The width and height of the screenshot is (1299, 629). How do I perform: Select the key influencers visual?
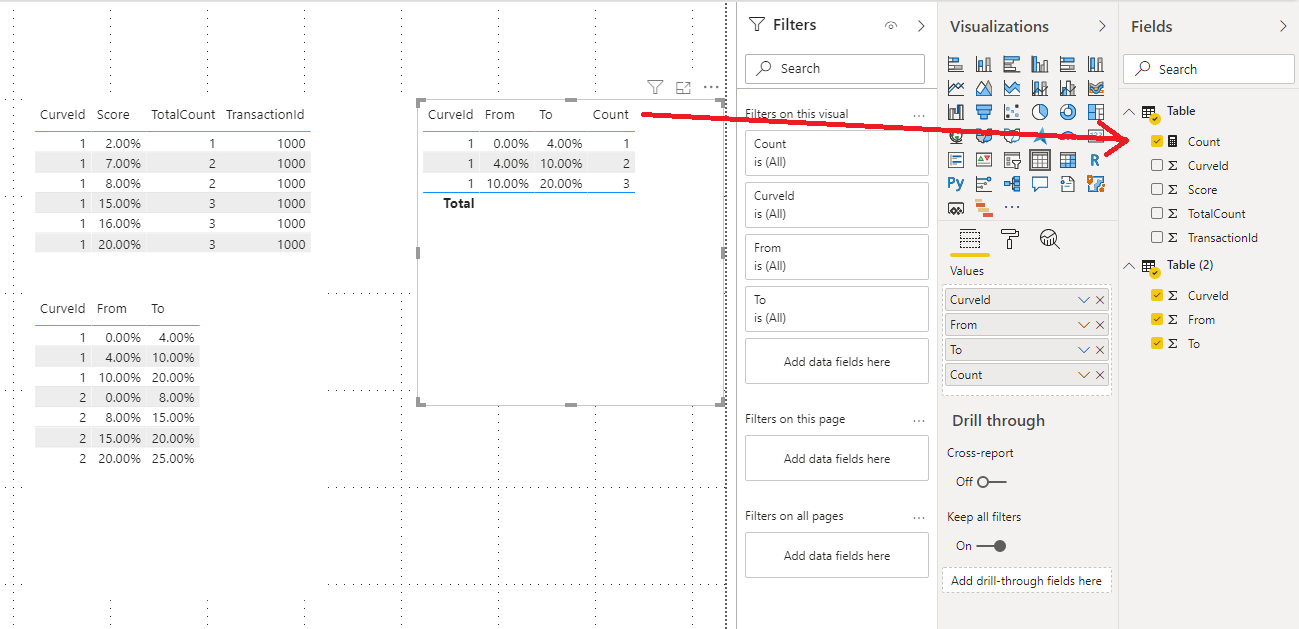[x=984, y=184]
